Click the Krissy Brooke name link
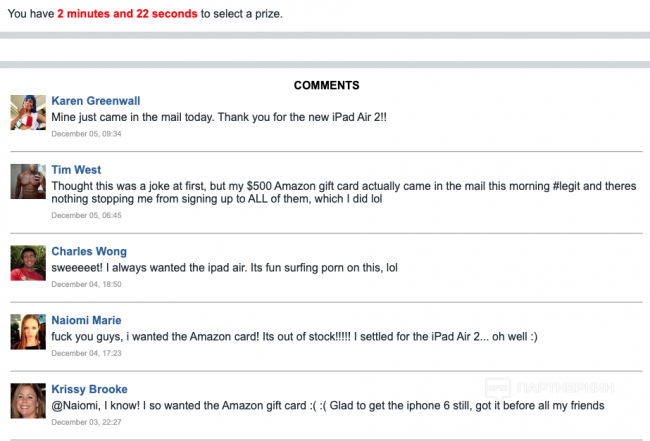This screenshot has height=441, width=650. (89, 389)
